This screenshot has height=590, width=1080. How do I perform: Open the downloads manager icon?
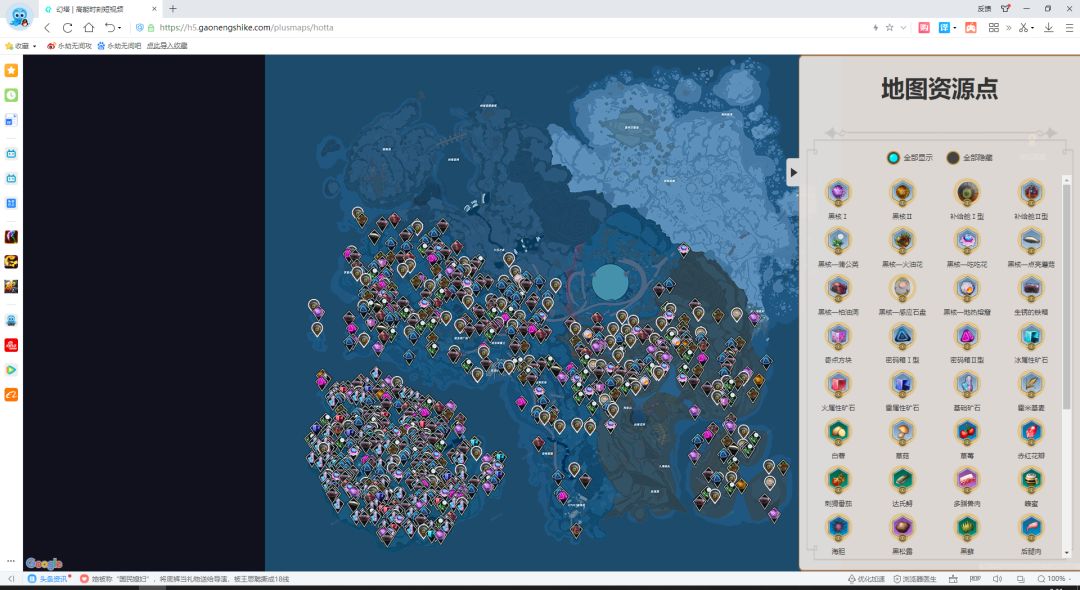(x=1048, y=28)
